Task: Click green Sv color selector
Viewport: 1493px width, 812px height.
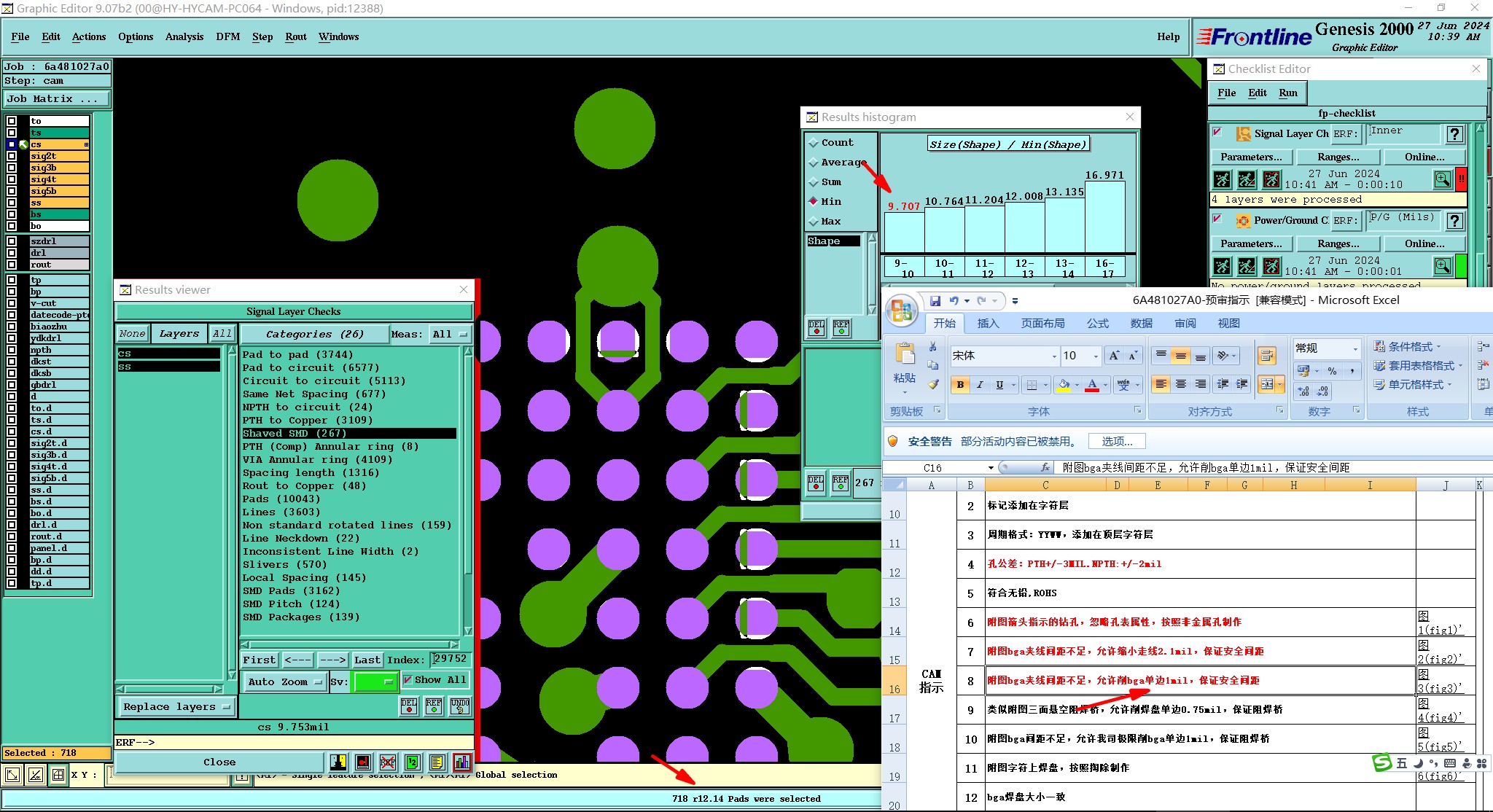Action: tap(375, 682)
